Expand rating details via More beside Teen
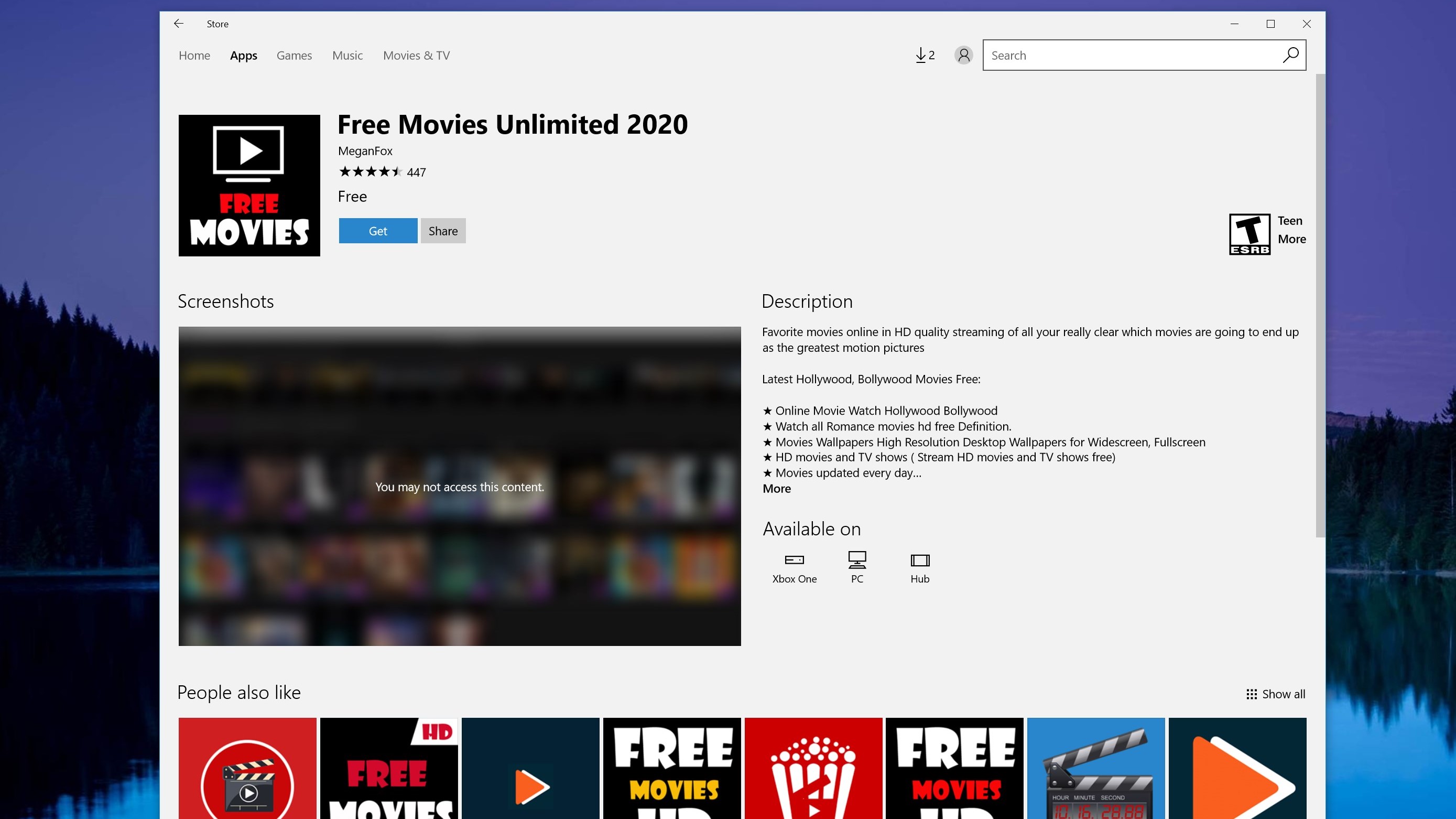 [1291, 239]
